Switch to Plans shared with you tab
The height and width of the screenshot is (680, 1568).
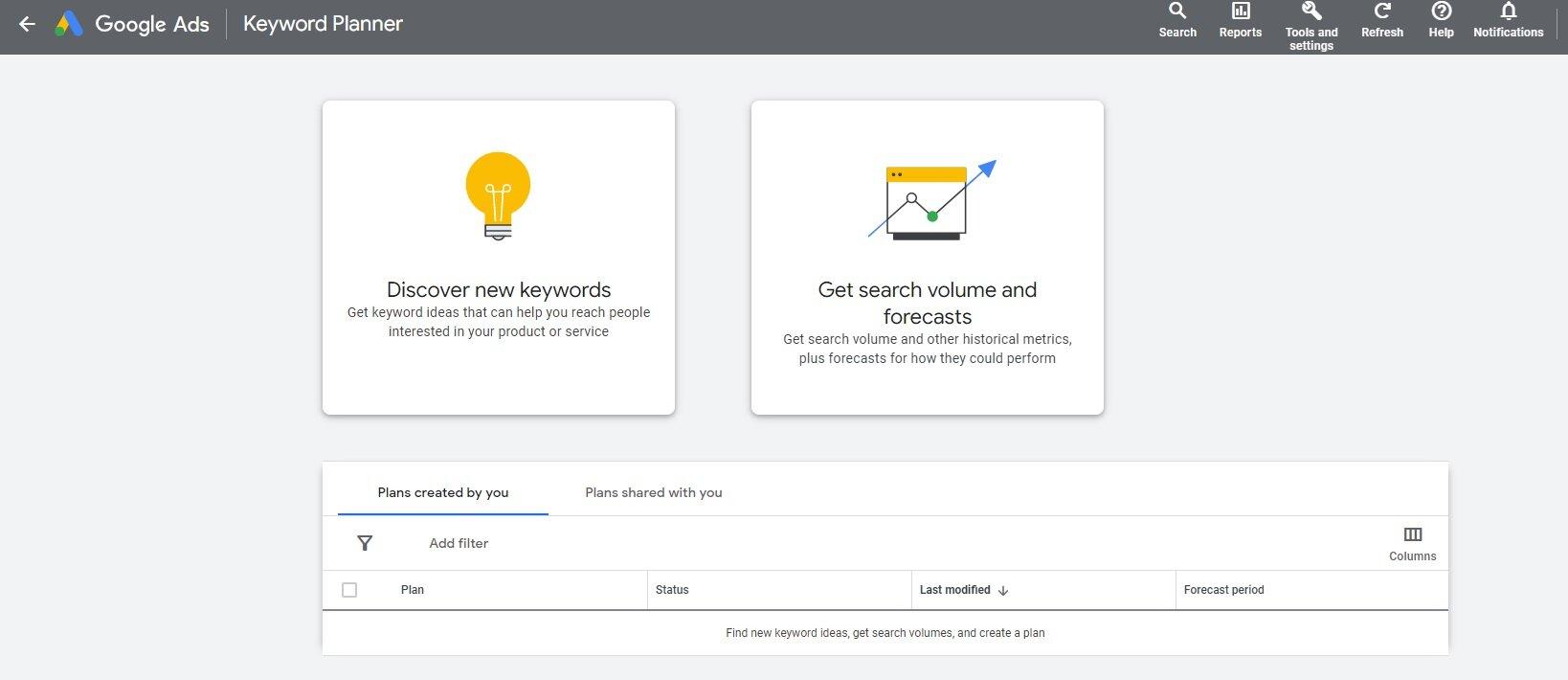click(x=654, y=492)
